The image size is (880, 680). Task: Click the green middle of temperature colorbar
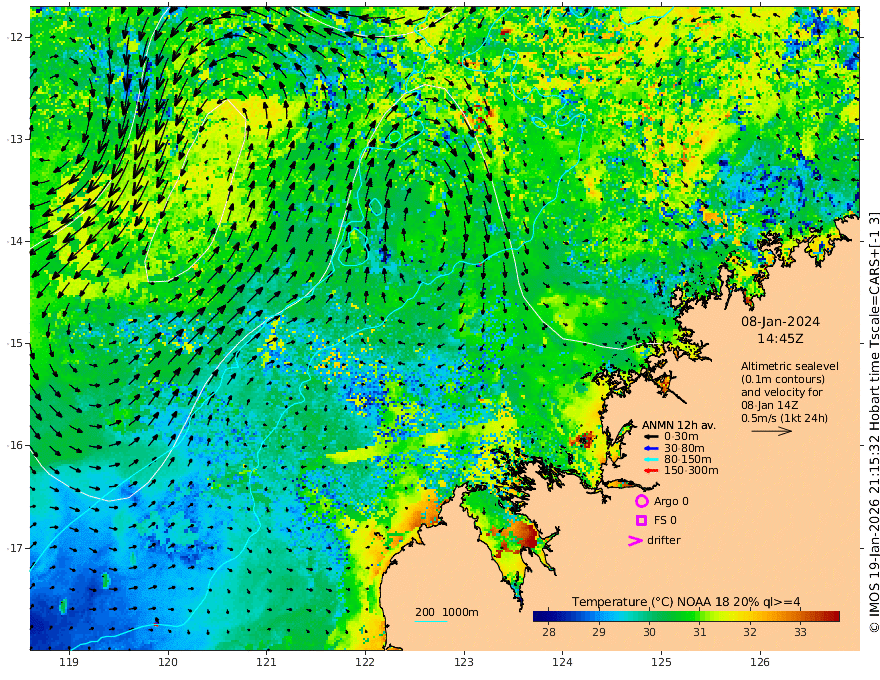(686, 616)
